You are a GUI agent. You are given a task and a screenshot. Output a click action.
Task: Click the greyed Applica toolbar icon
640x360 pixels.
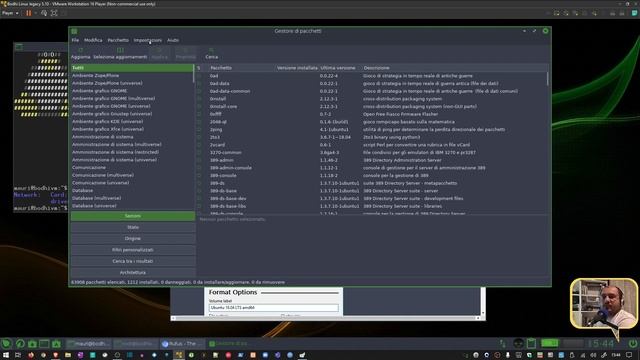160,50
